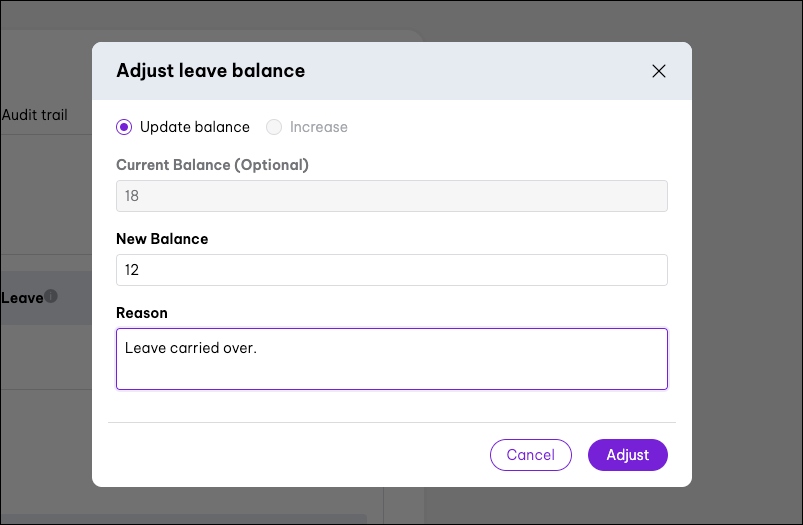Click the greyed Increase option text

tap(318, 127)
